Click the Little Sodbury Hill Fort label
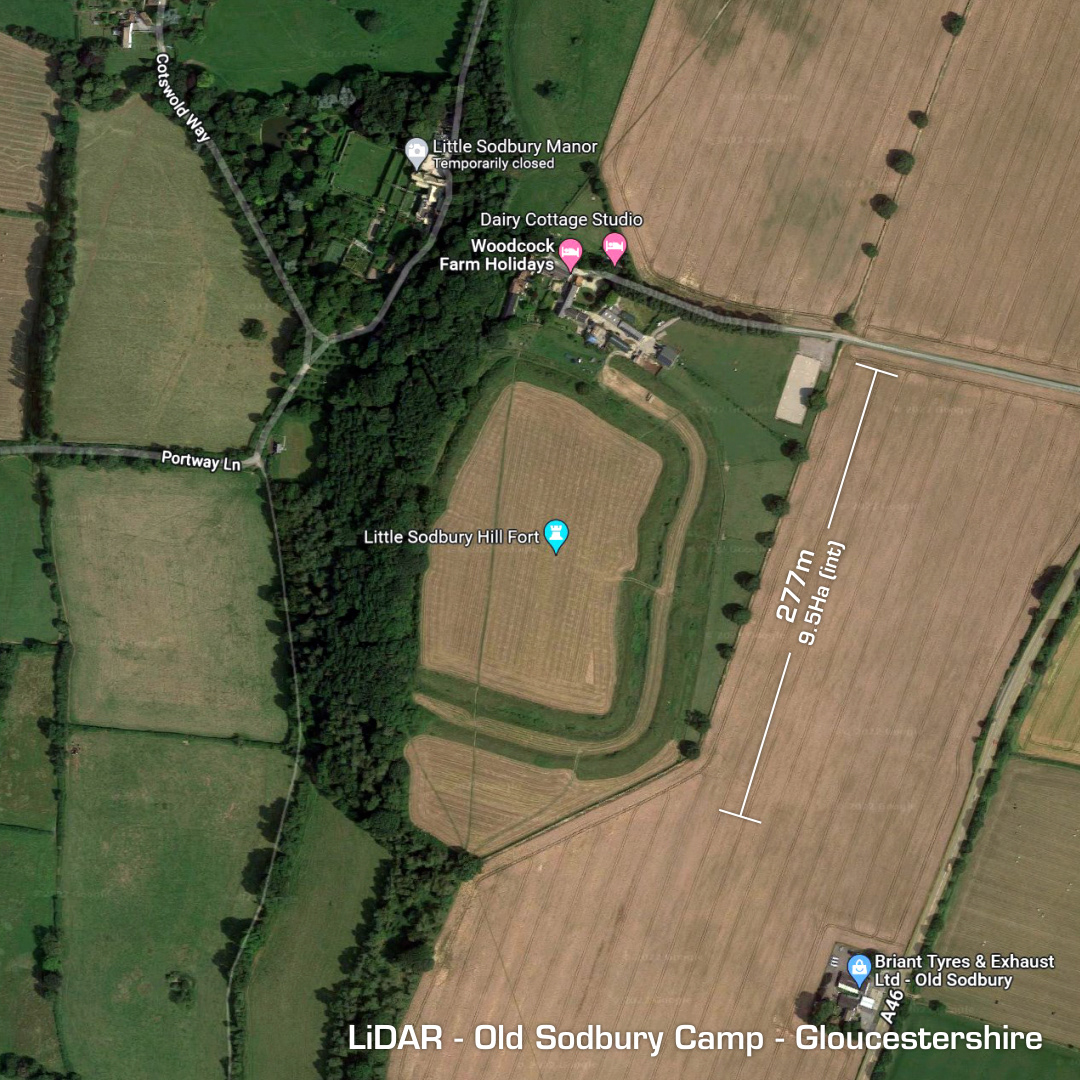1080x1080 pixels. point(451,537)
